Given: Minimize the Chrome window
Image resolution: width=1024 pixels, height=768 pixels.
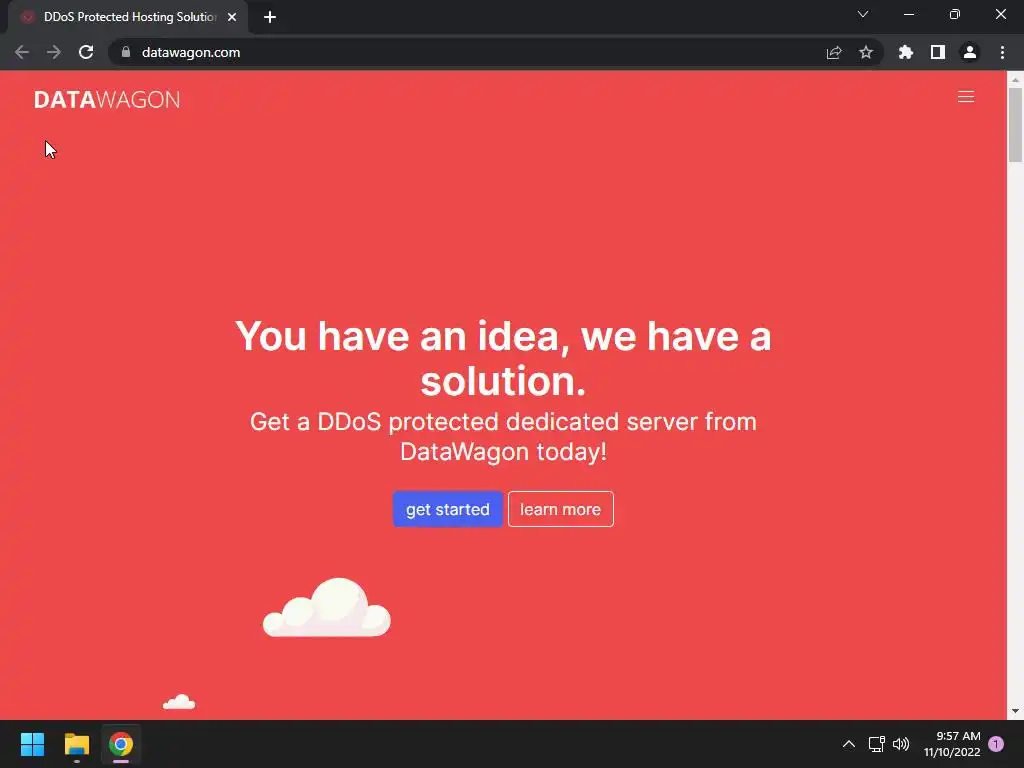Looking at the screenshot, I should click(x=908, y=14).
